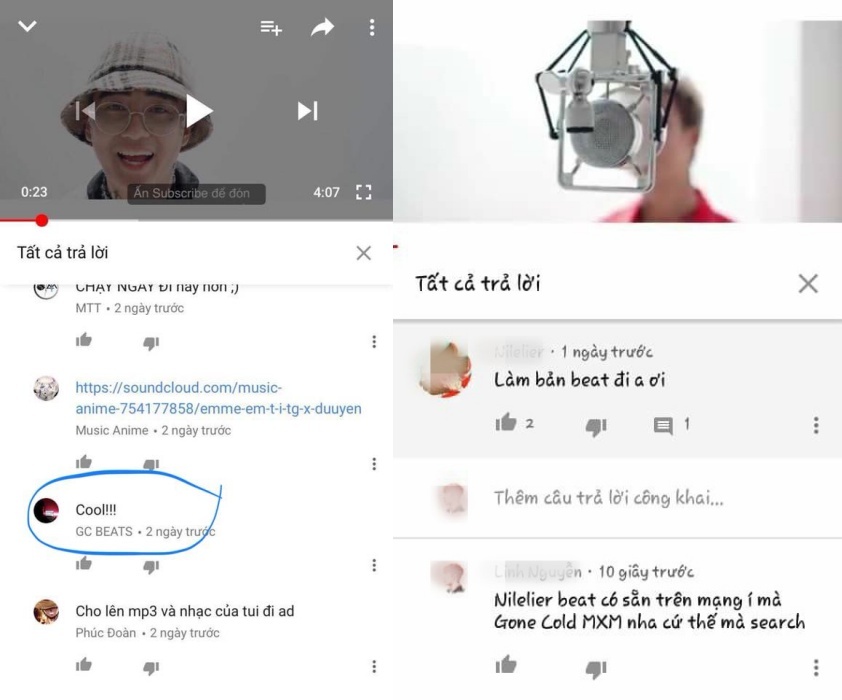Open the SoundCloud link in comments

pyautogui.click(x=218, y=398)
